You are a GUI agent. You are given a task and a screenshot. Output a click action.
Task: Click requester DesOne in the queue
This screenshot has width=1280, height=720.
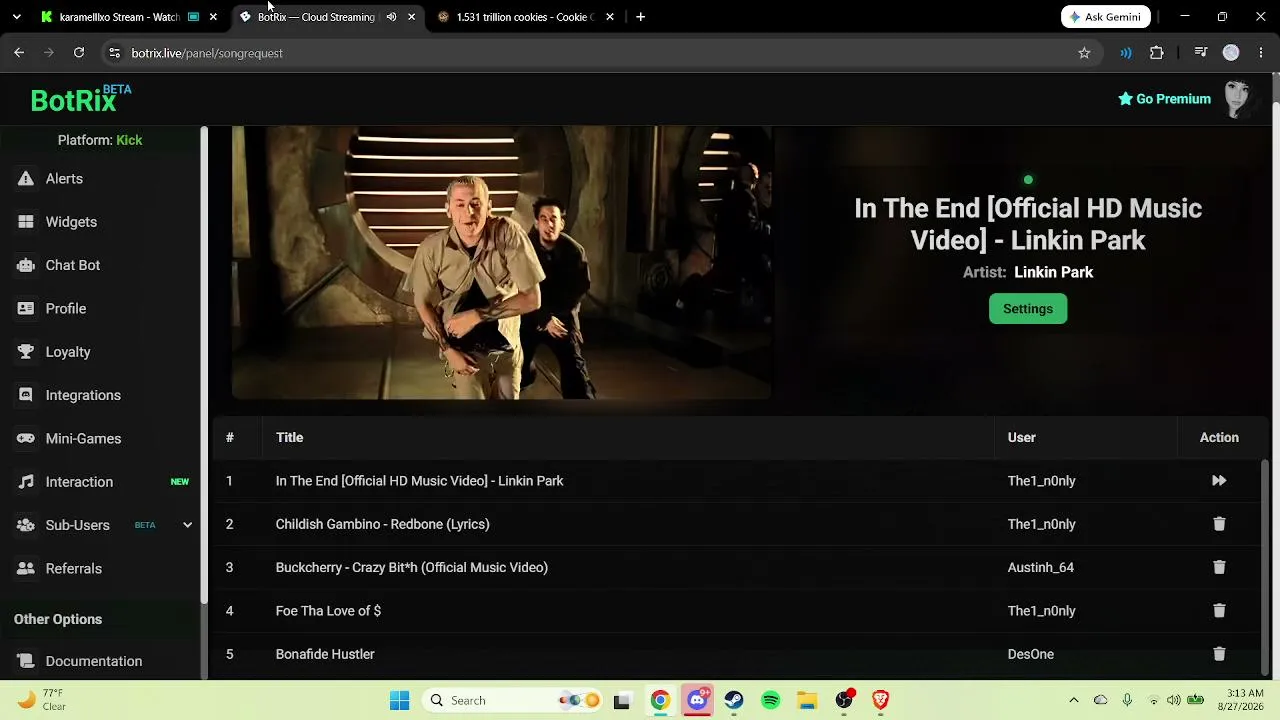1030,654
